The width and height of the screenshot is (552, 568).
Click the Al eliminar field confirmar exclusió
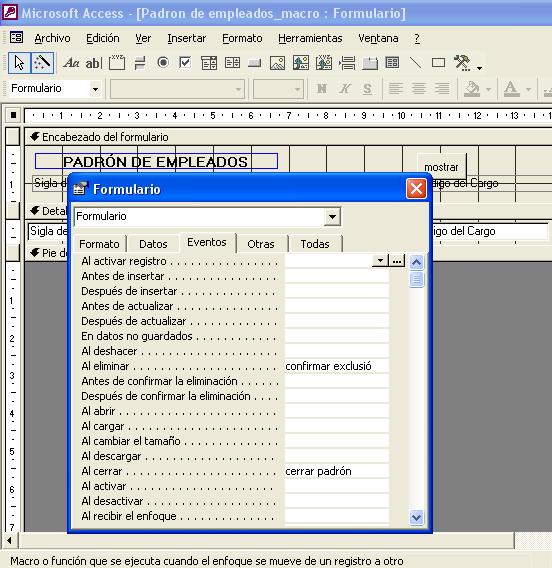click(336, 366)
